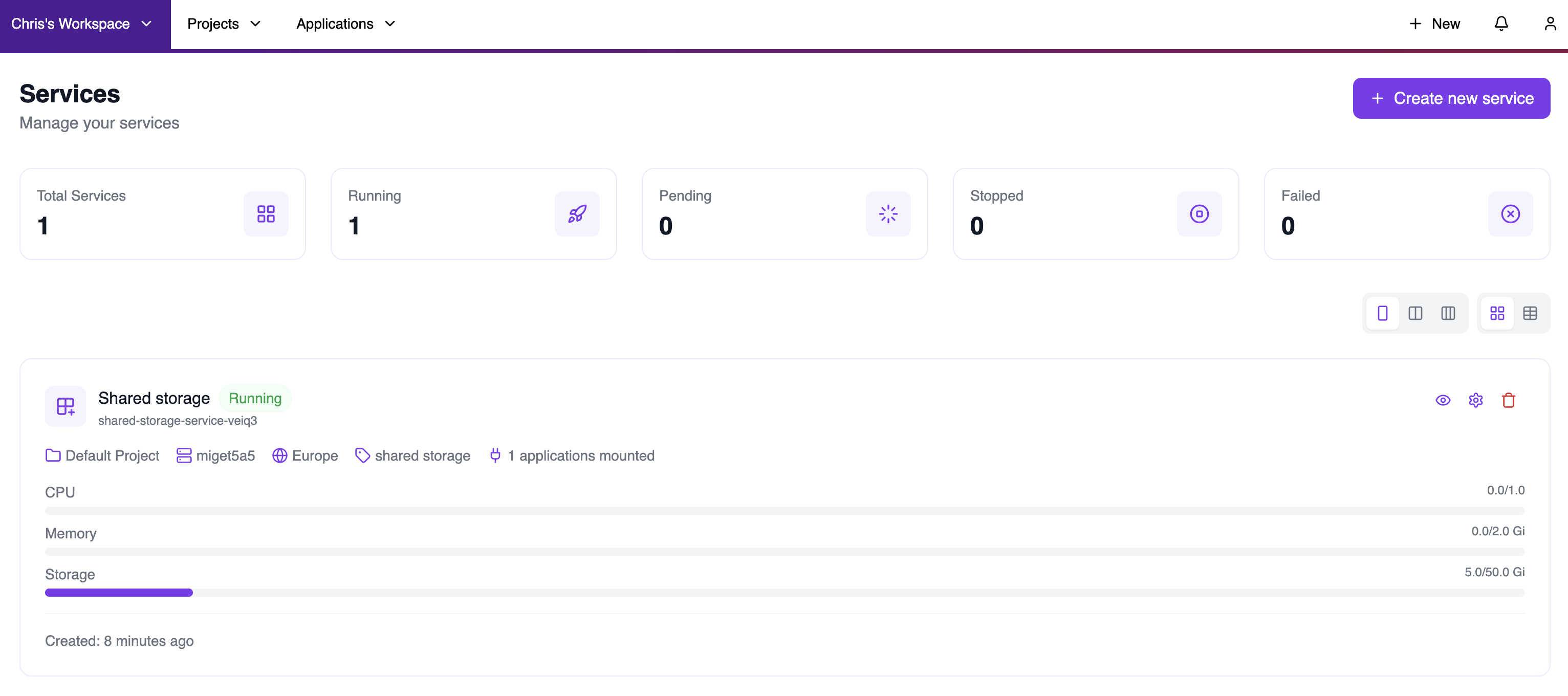Switch to single column layout
The width and height of the screenshot is (1568, 696).
(x=1382, y=313)
